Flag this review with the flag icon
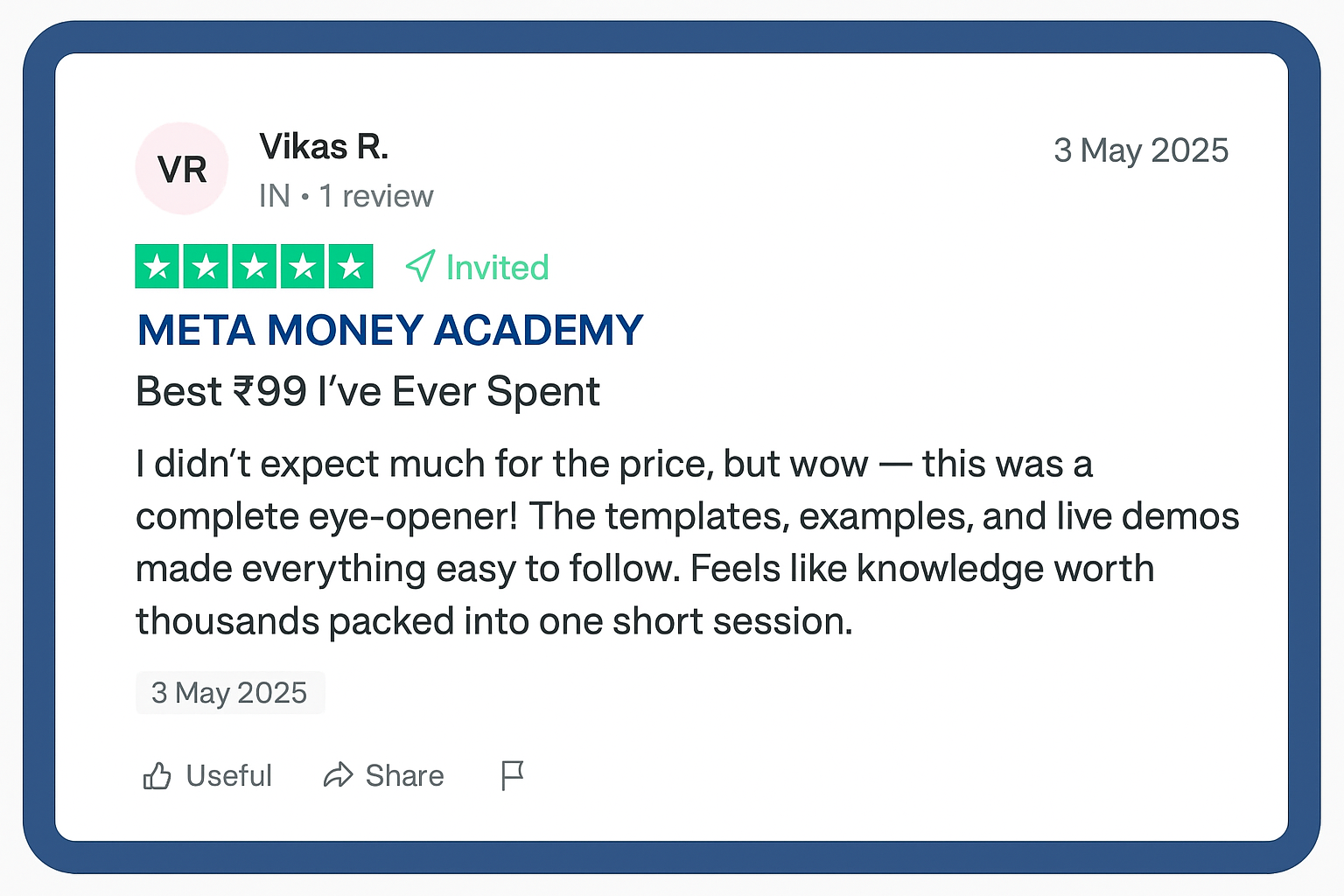 512,775
